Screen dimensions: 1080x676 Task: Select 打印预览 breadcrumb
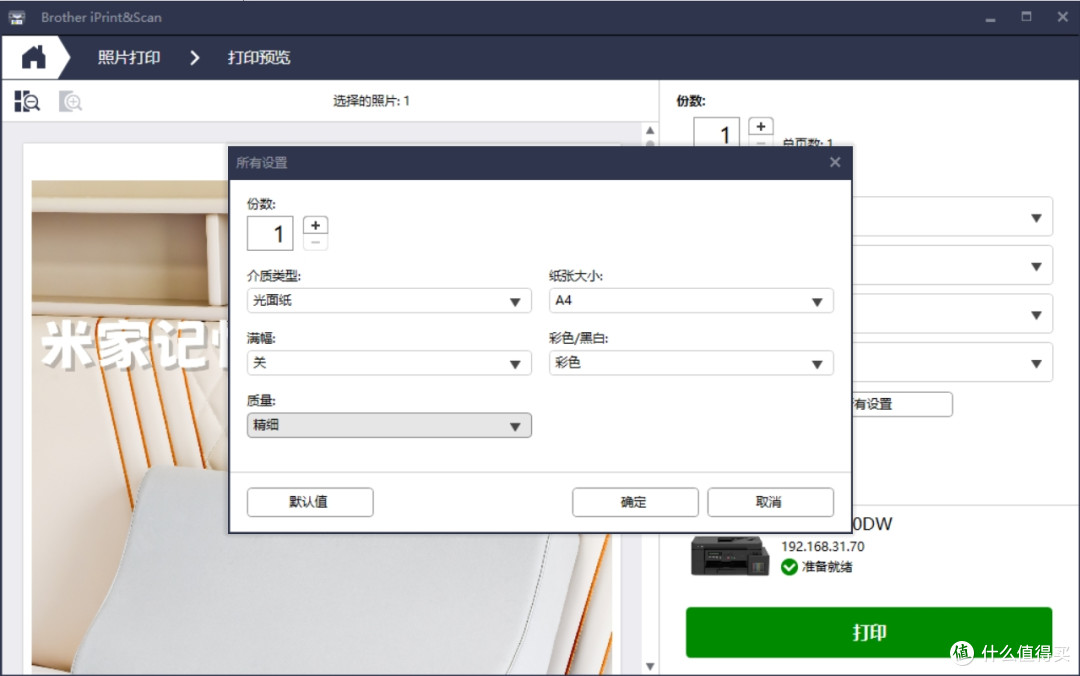coord(259,57)
